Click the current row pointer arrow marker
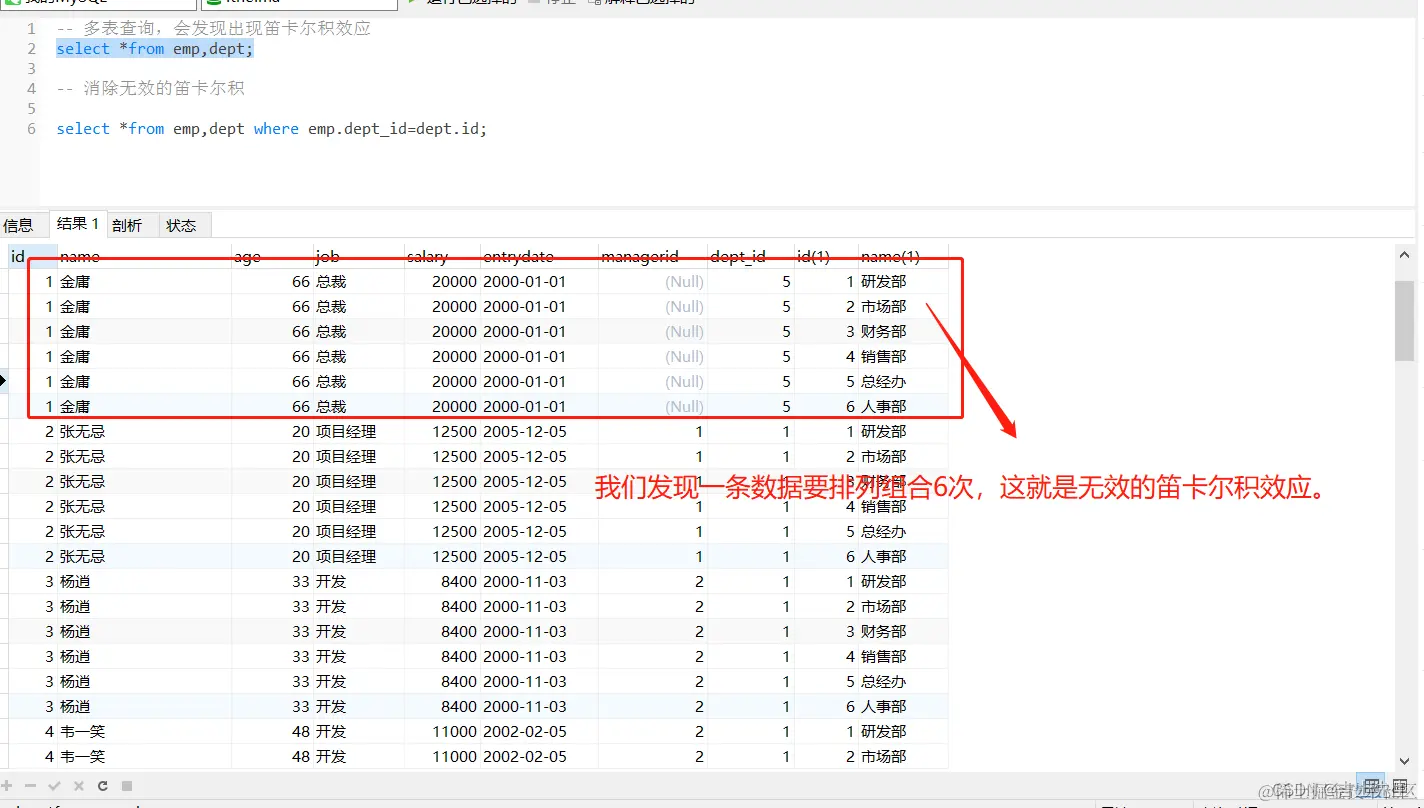This screenshot has width=1424, height=808. pyautogui.click(x=4, y=381)
